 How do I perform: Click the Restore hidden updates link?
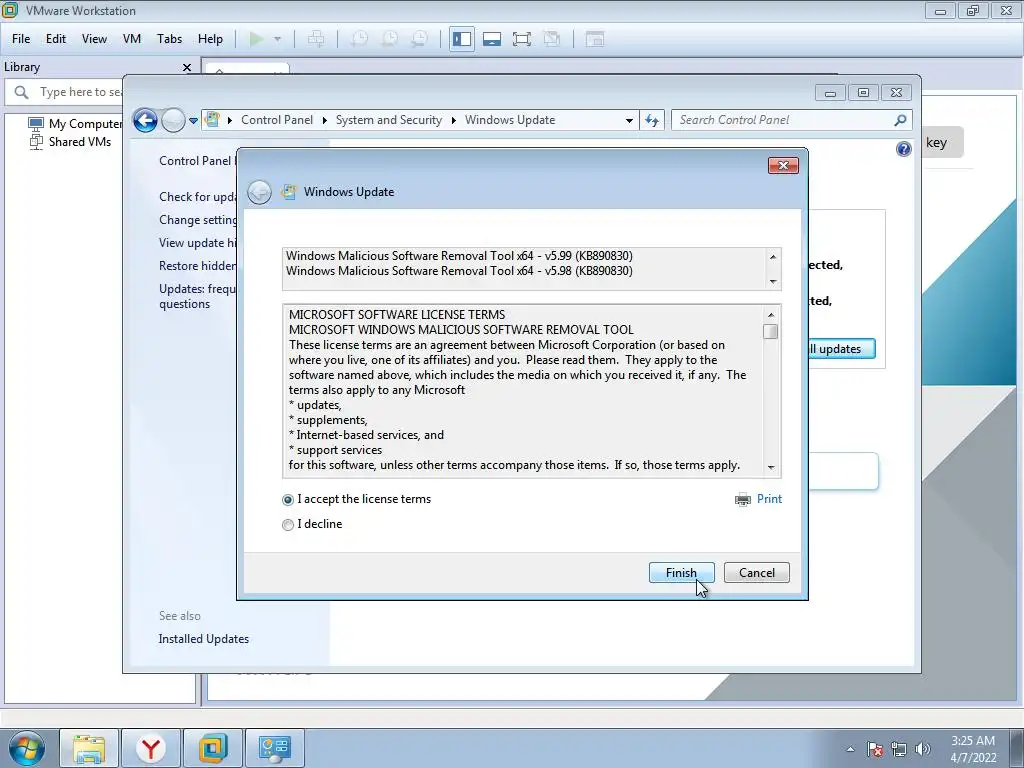tap(198, 265)
